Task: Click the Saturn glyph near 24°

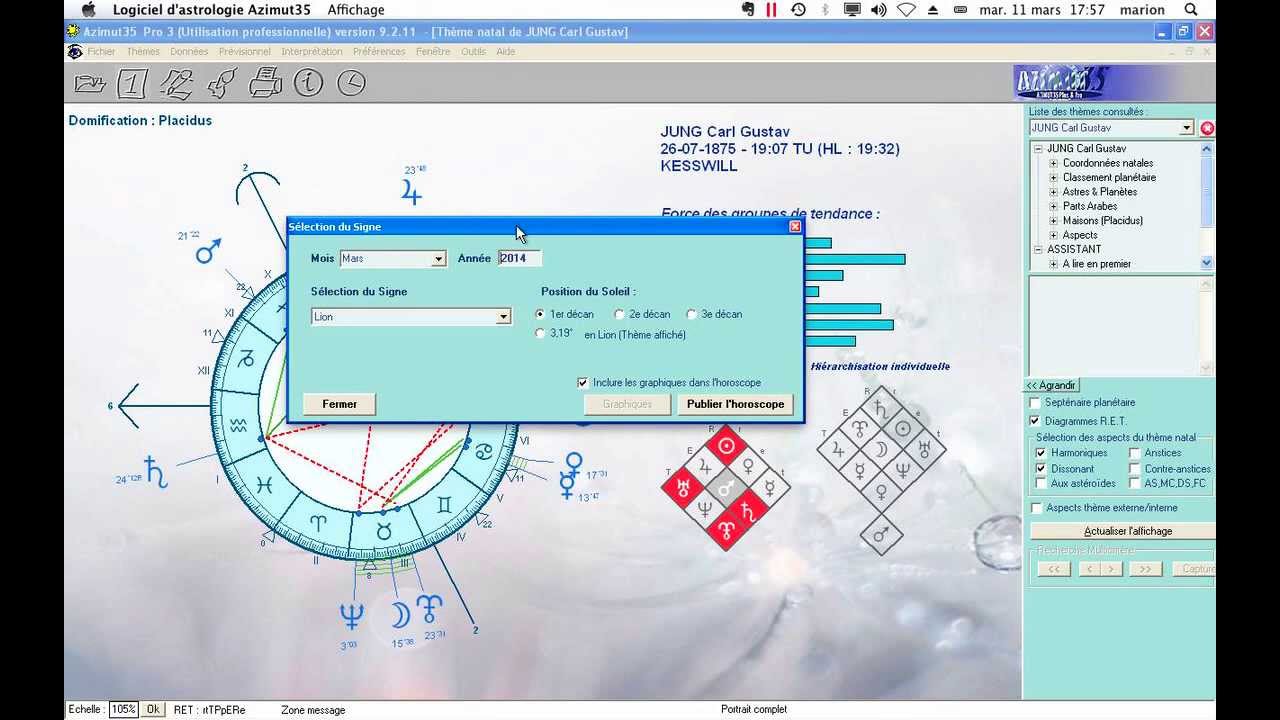Action: 157,471
